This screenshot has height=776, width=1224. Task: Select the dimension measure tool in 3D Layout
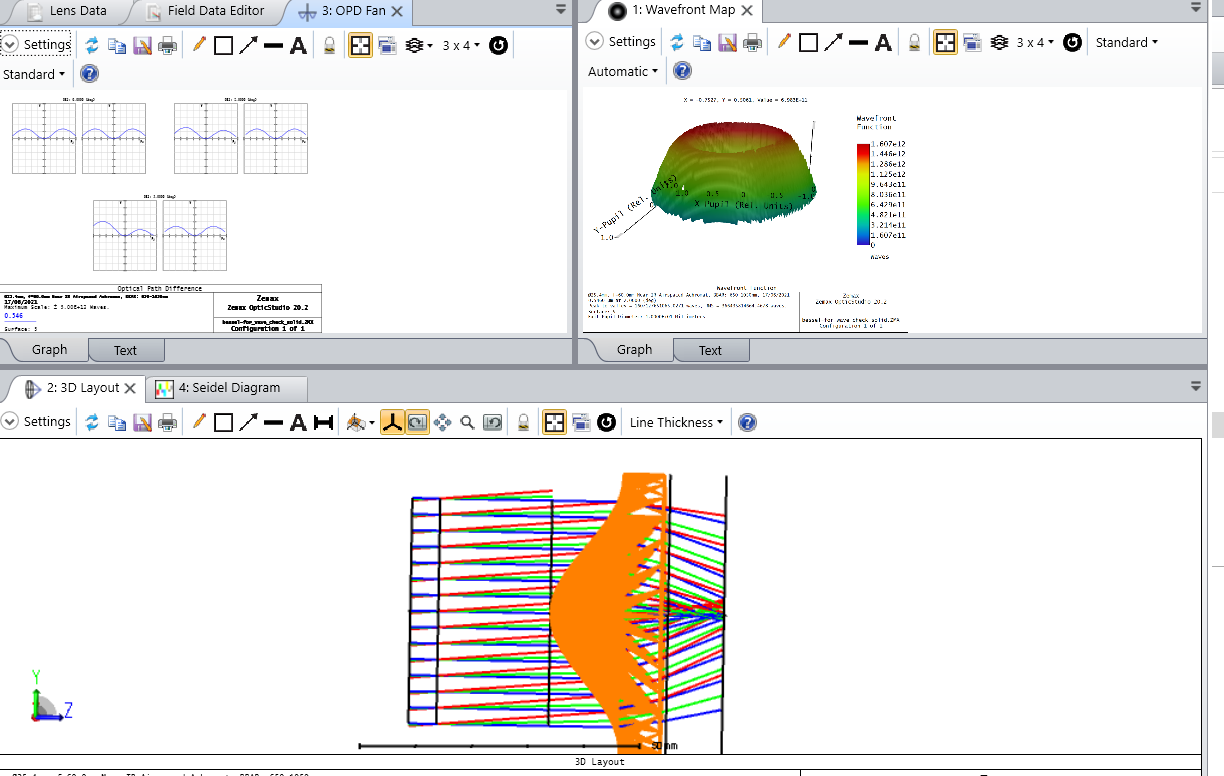pyautogui.click(x=323, y=423)
